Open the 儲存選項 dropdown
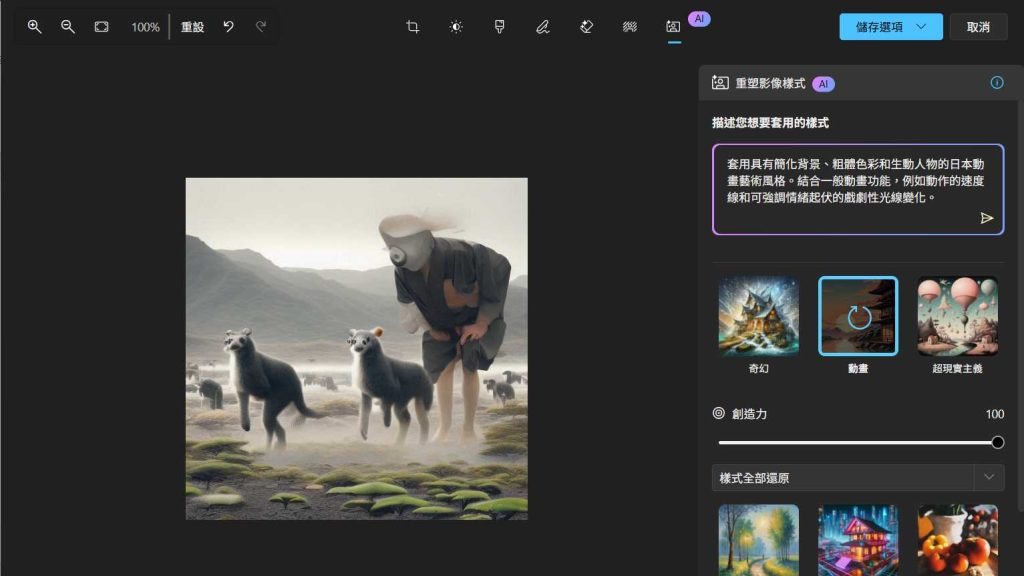Screen dimensions: 1024x576 [891, 27]
